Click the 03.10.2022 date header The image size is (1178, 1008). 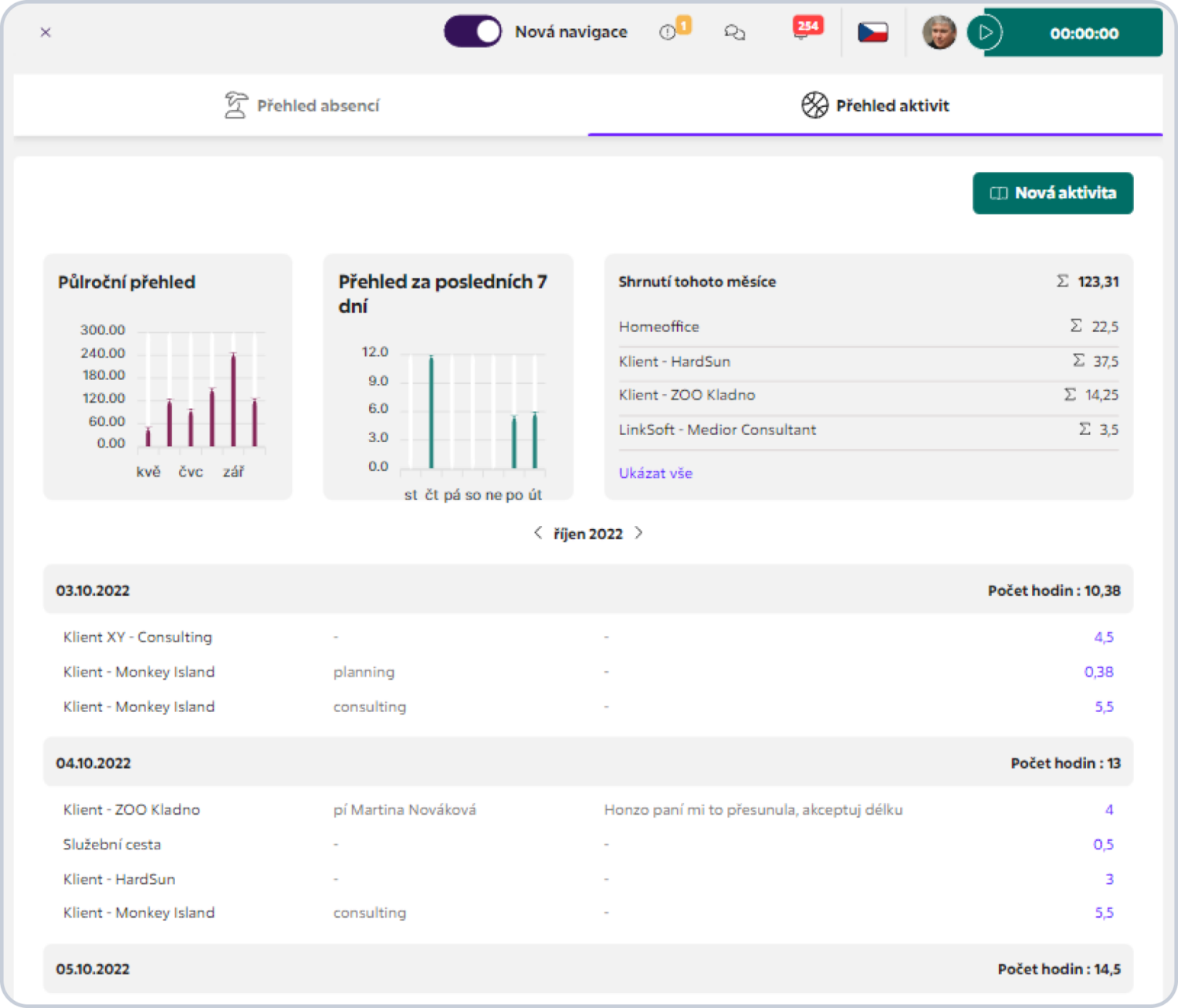[93, 590]
